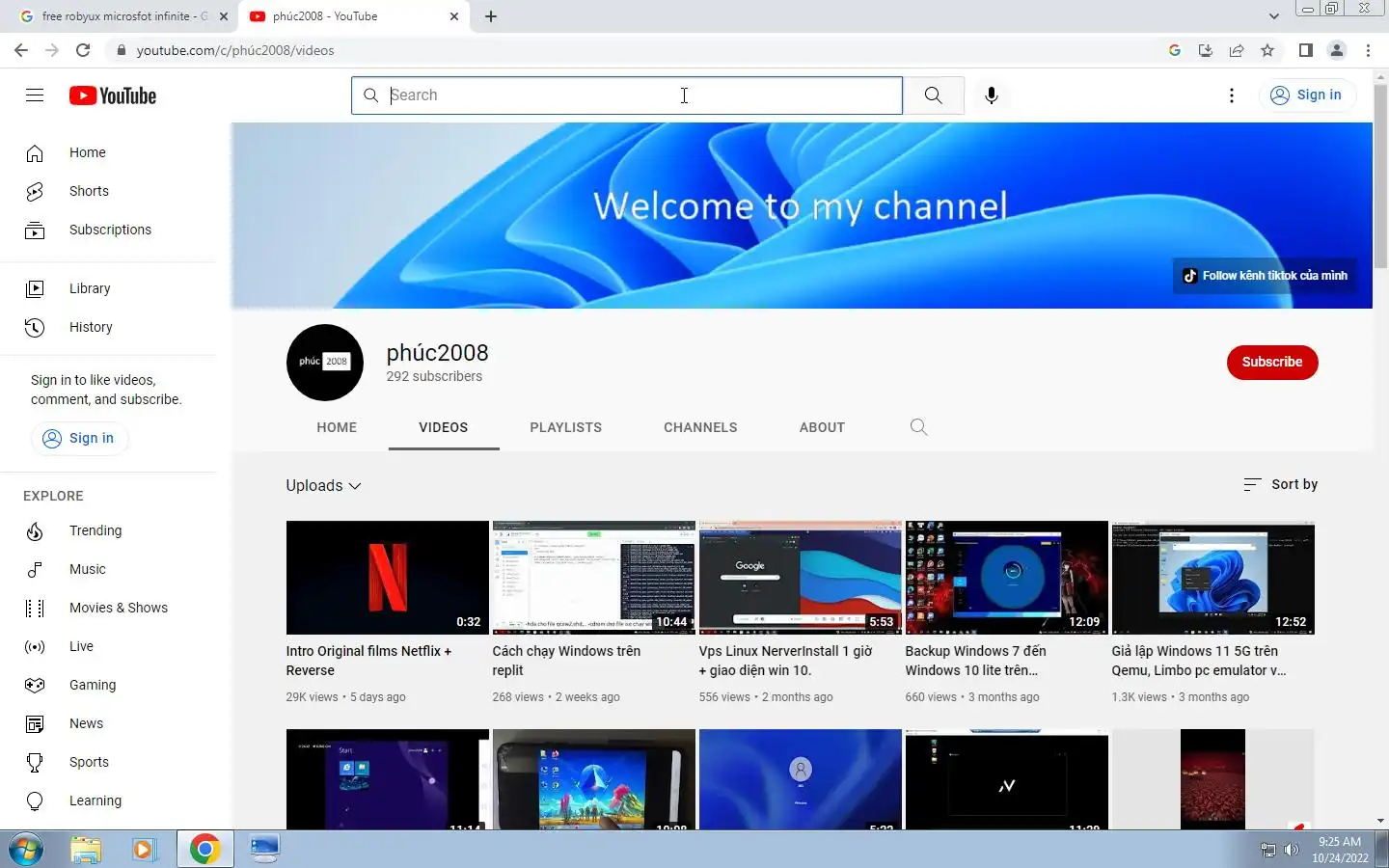Switch to PLAYLISTS tab
Viewport: 1389px width, 868px height.
[566, 427]
